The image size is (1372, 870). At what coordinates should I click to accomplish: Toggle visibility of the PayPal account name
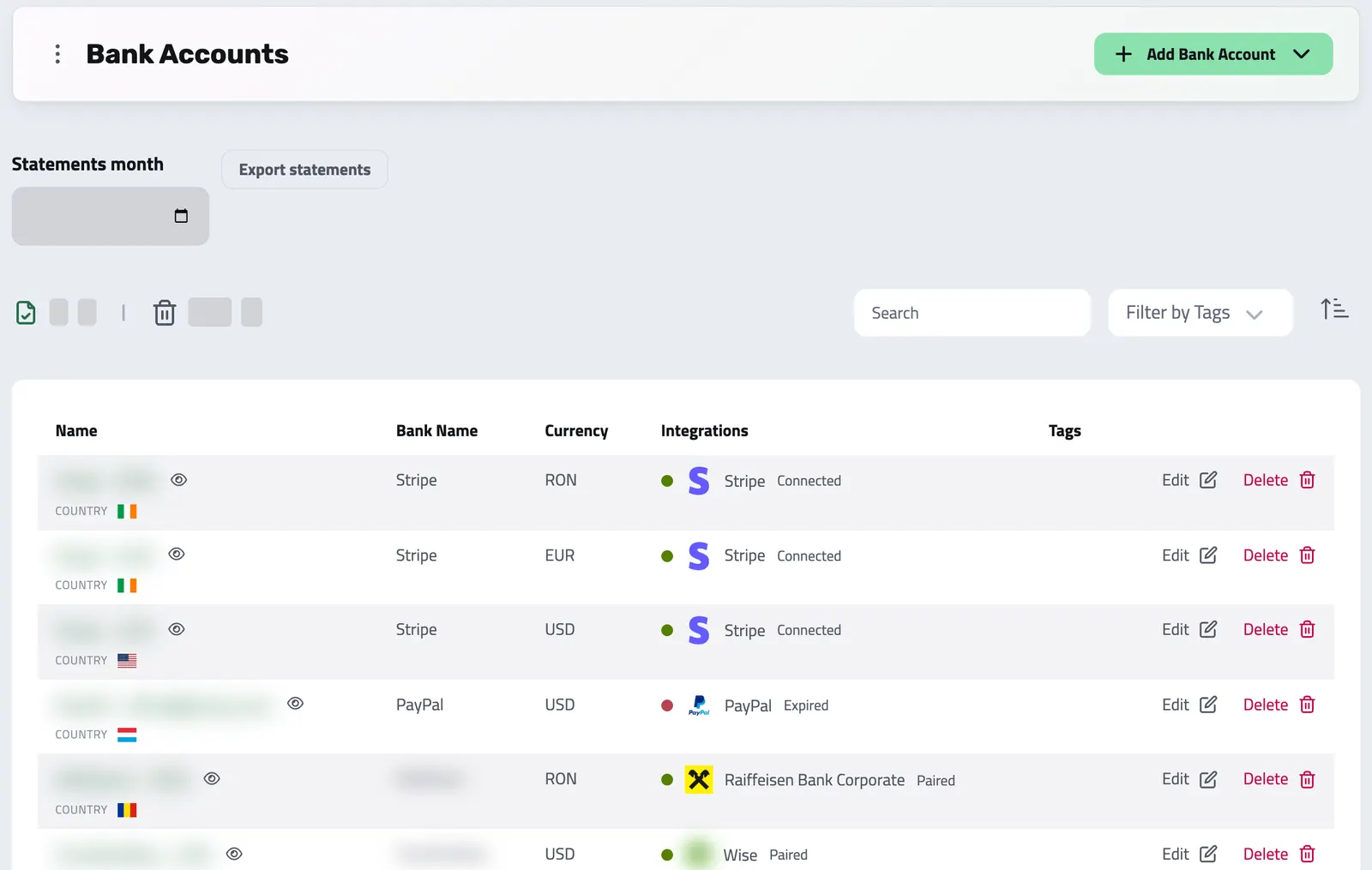[296, 704]
